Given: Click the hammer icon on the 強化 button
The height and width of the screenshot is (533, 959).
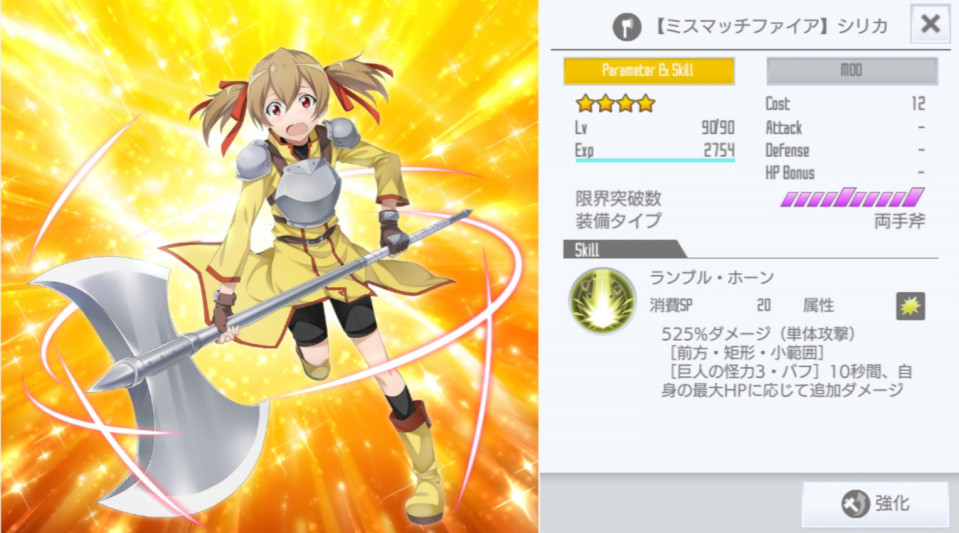Looking at the screenshot, I should click(856, 504).
